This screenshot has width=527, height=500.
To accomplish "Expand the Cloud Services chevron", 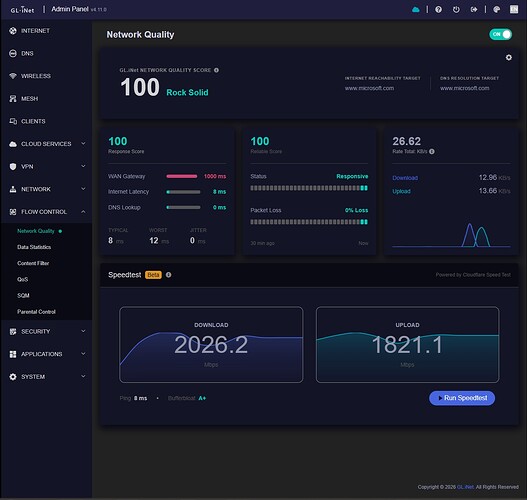I will [x=83, y=143].
